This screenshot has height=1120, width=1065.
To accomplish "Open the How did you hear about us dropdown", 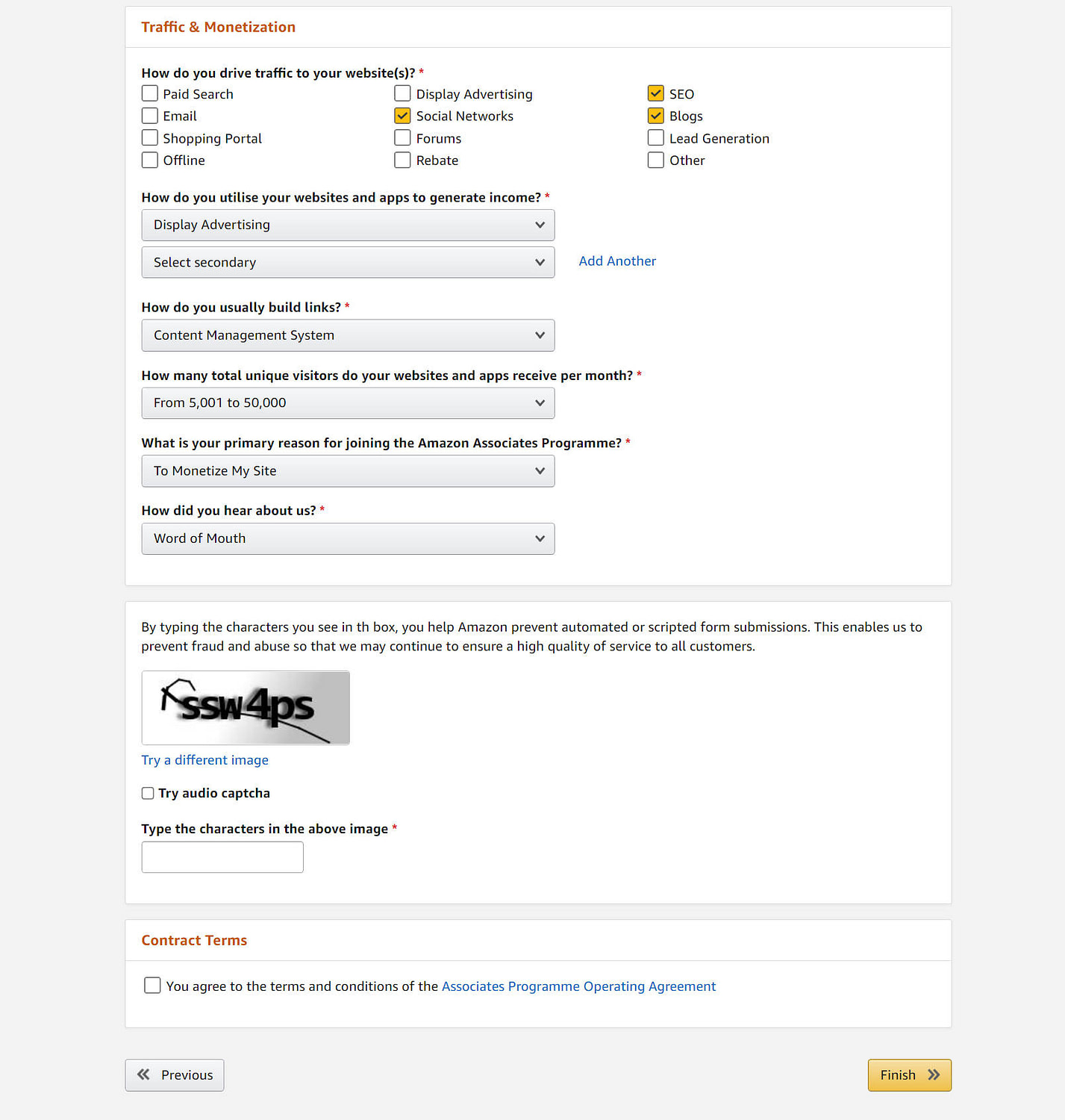I will [347, 538].
